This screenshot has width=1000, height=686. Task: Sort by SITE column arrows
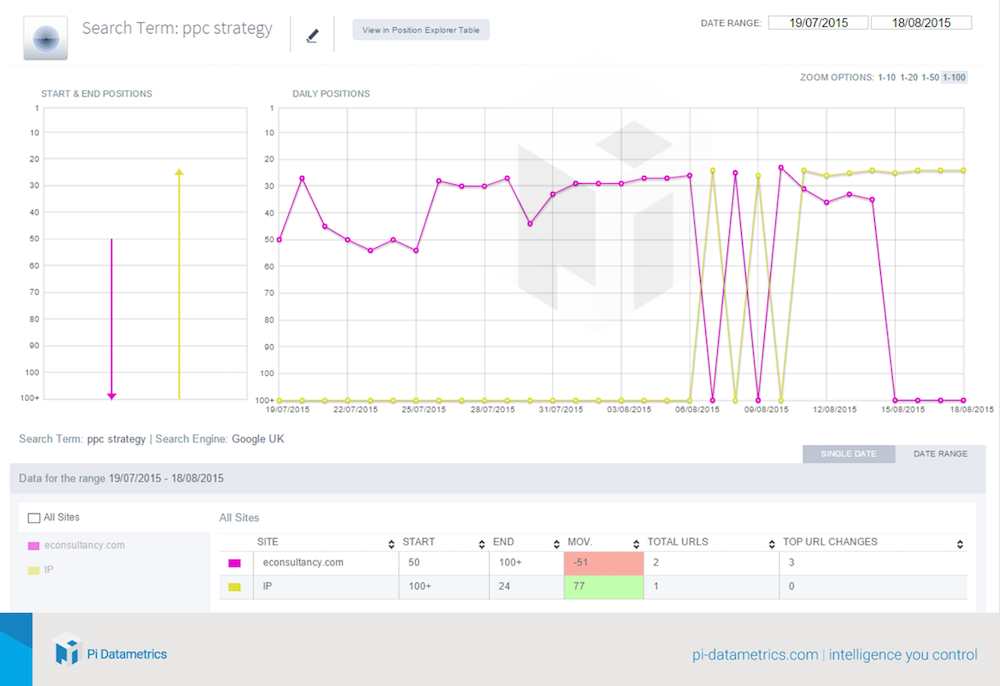pos(391,544)
